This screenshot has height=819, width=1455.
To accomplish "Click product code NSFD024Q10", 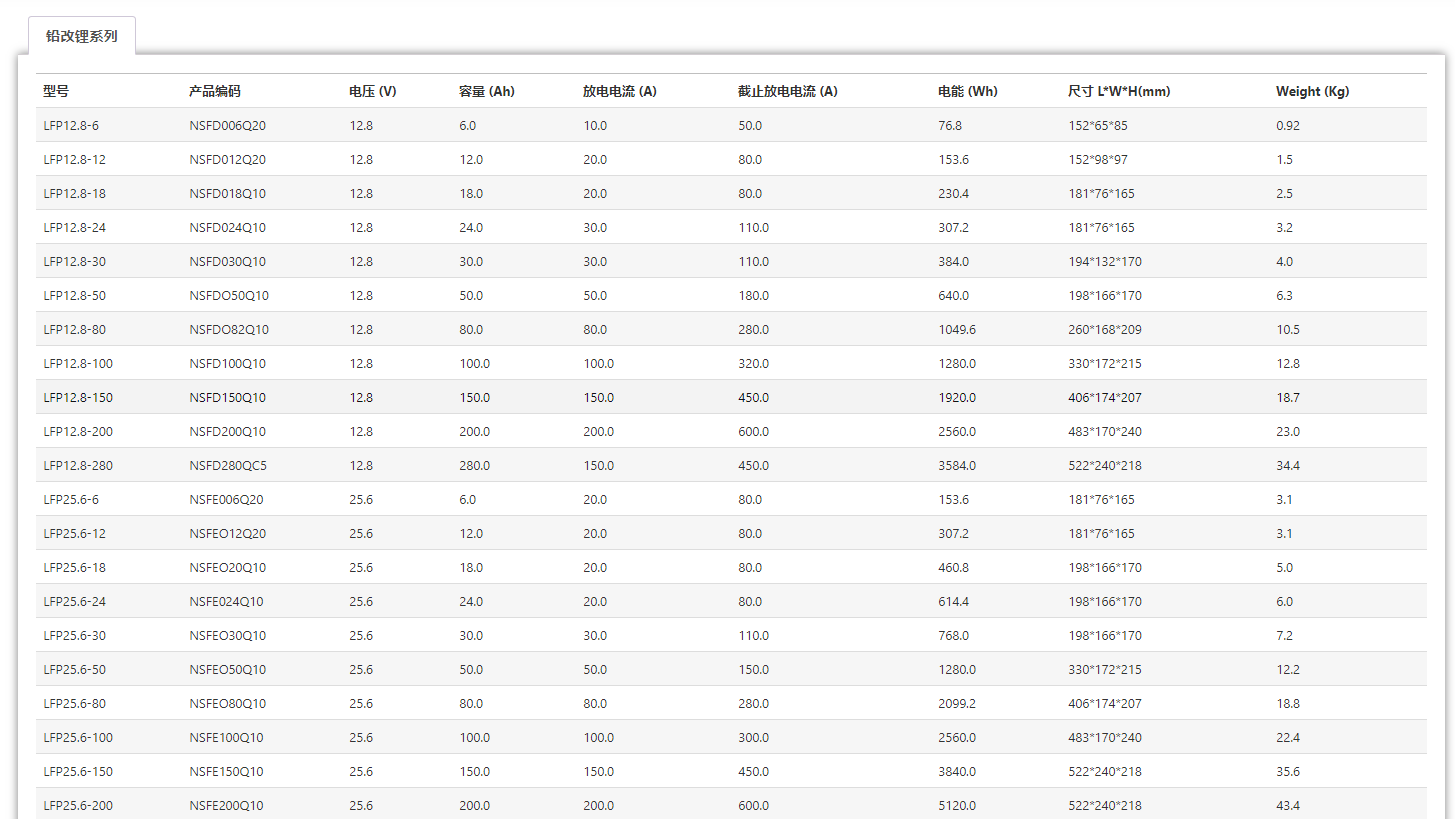I will click(x=227, y=227).
